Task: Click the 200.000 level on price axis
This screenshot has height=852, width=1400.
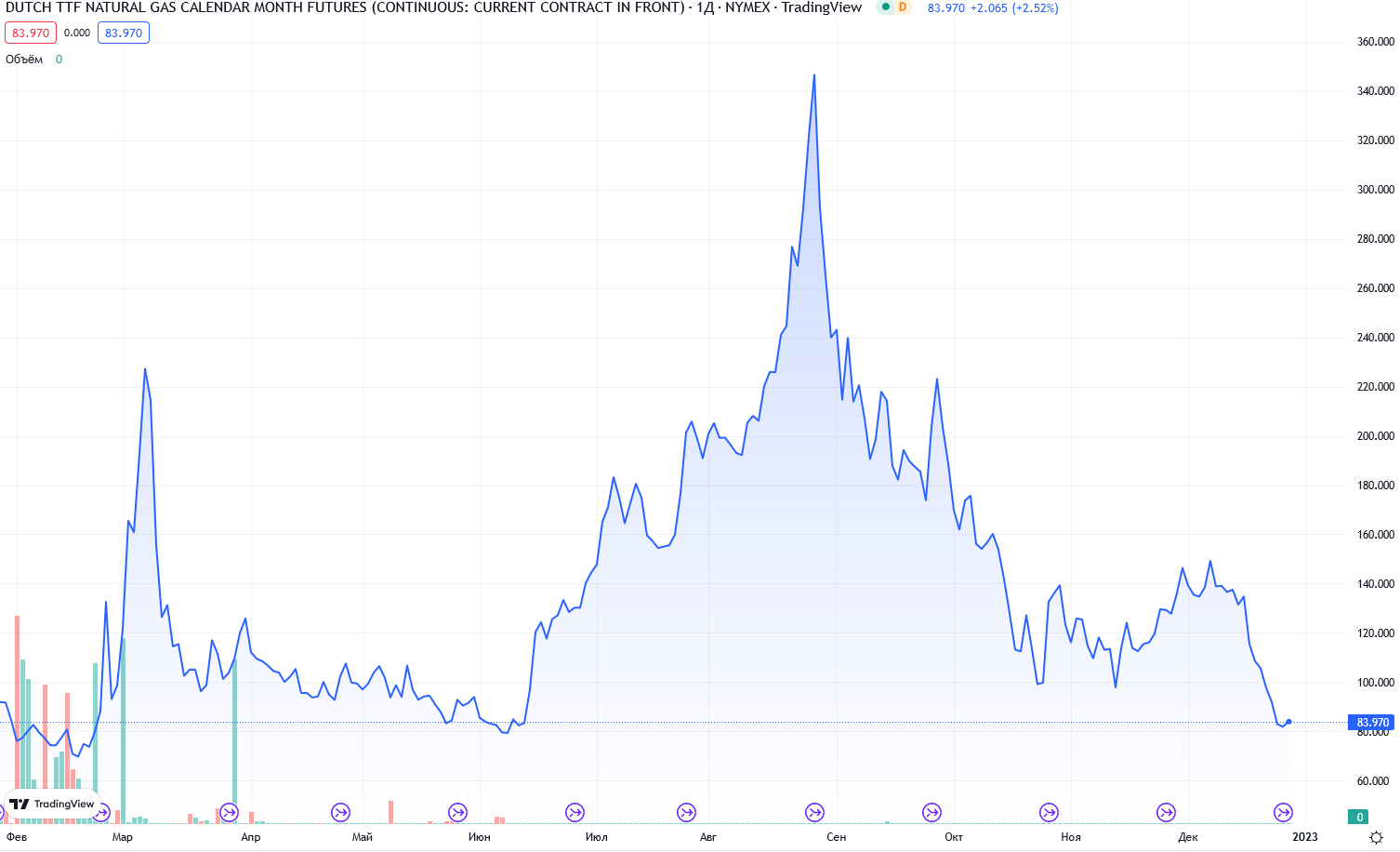Action: coord(1375,436)
